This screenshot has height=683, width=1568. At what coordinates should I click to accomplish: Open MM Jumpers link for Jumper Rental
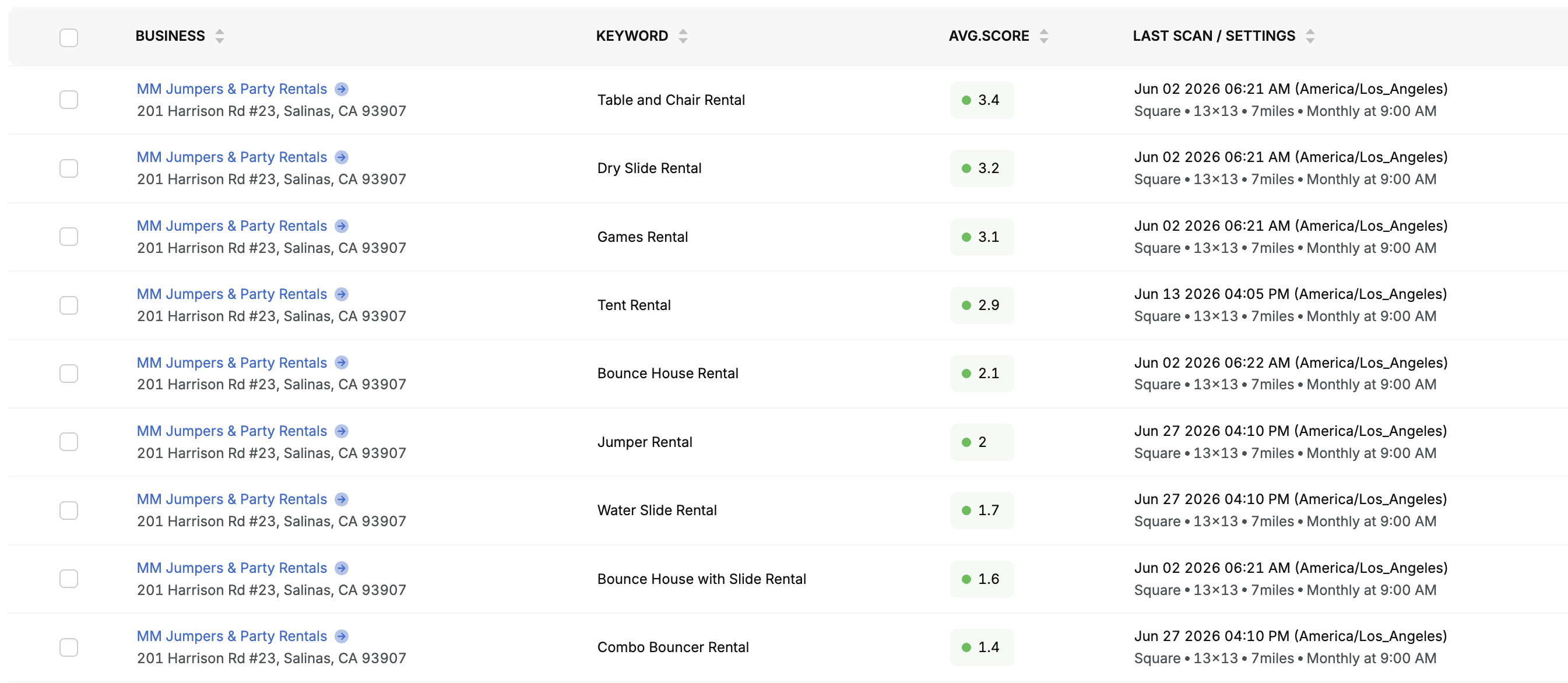(232, 431)
